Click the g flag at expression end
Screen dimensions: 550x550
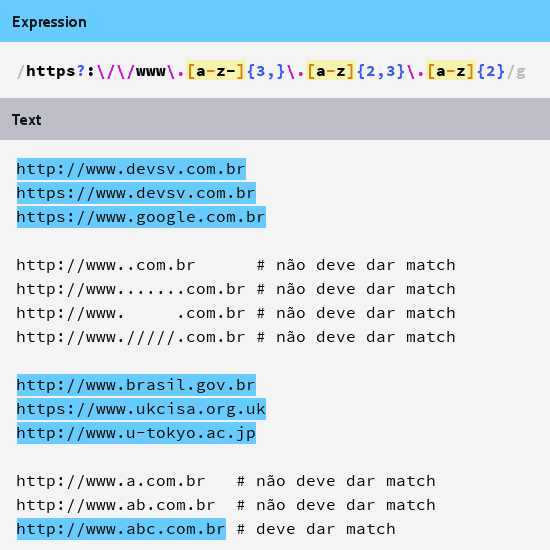click(x=521, y=72)
